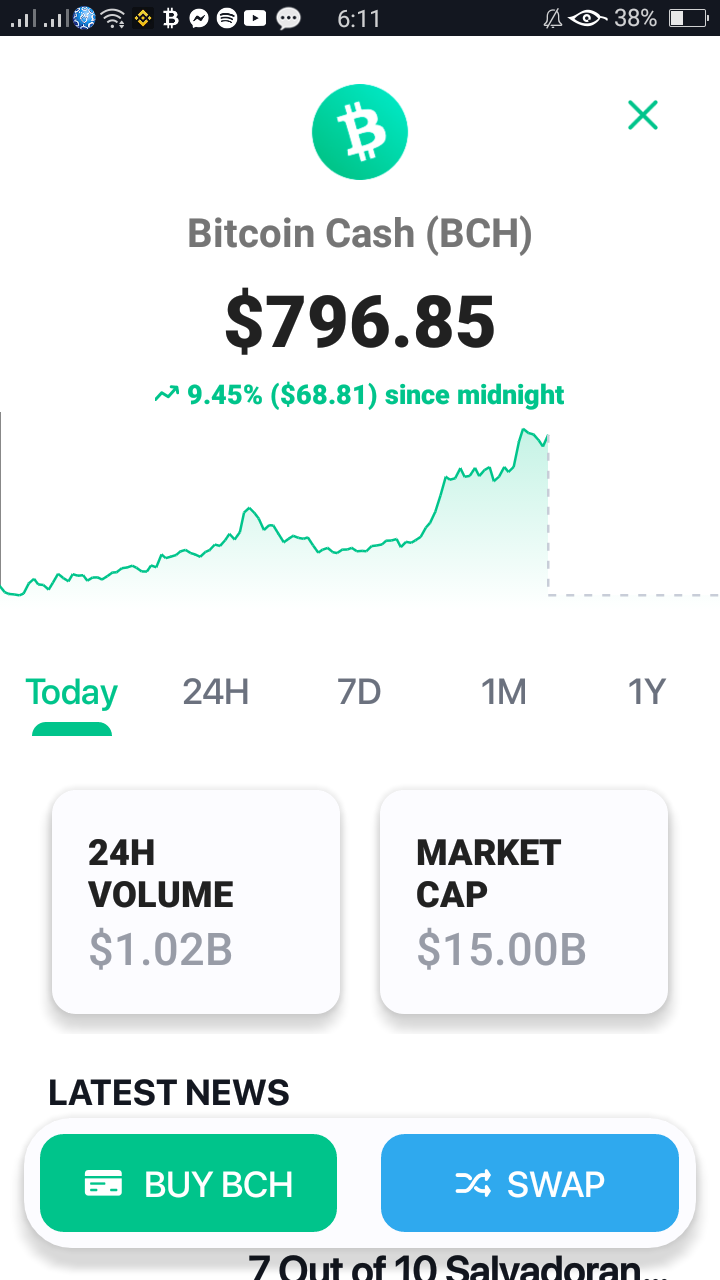This screenshot has width=720, height=1280.
Task: Tap the Bitcoin Cash logo icon
Action: (x=360, y=132)
